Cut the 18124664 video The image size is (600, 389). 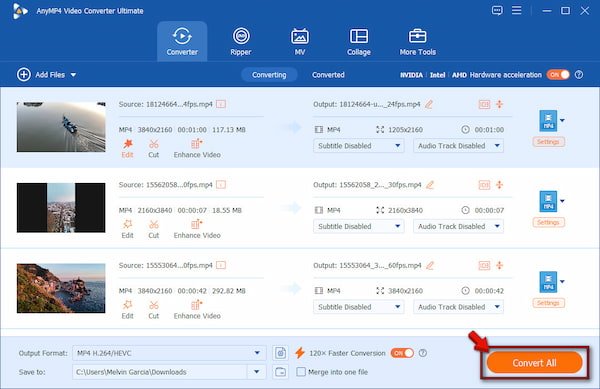pyautogui.click(x=153, y=148)
